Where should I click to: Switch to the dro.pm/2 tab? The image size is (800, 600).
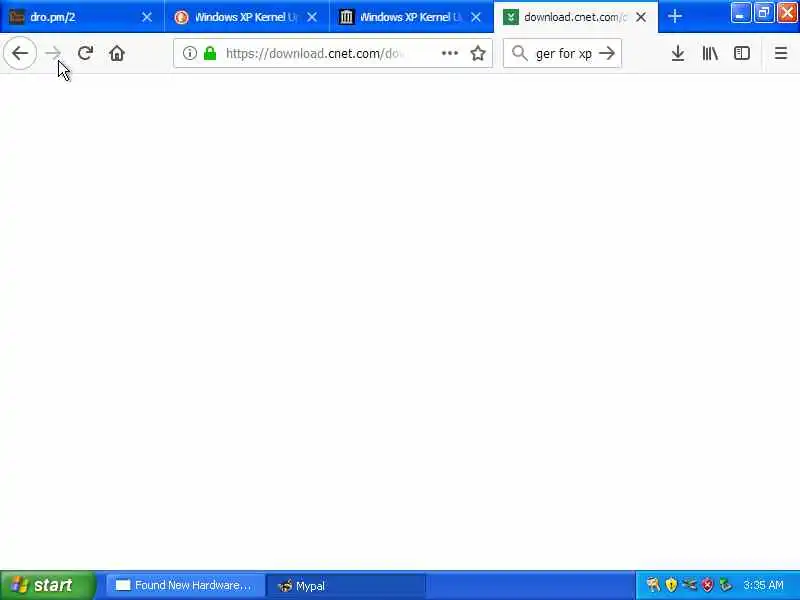coord(82,17)
